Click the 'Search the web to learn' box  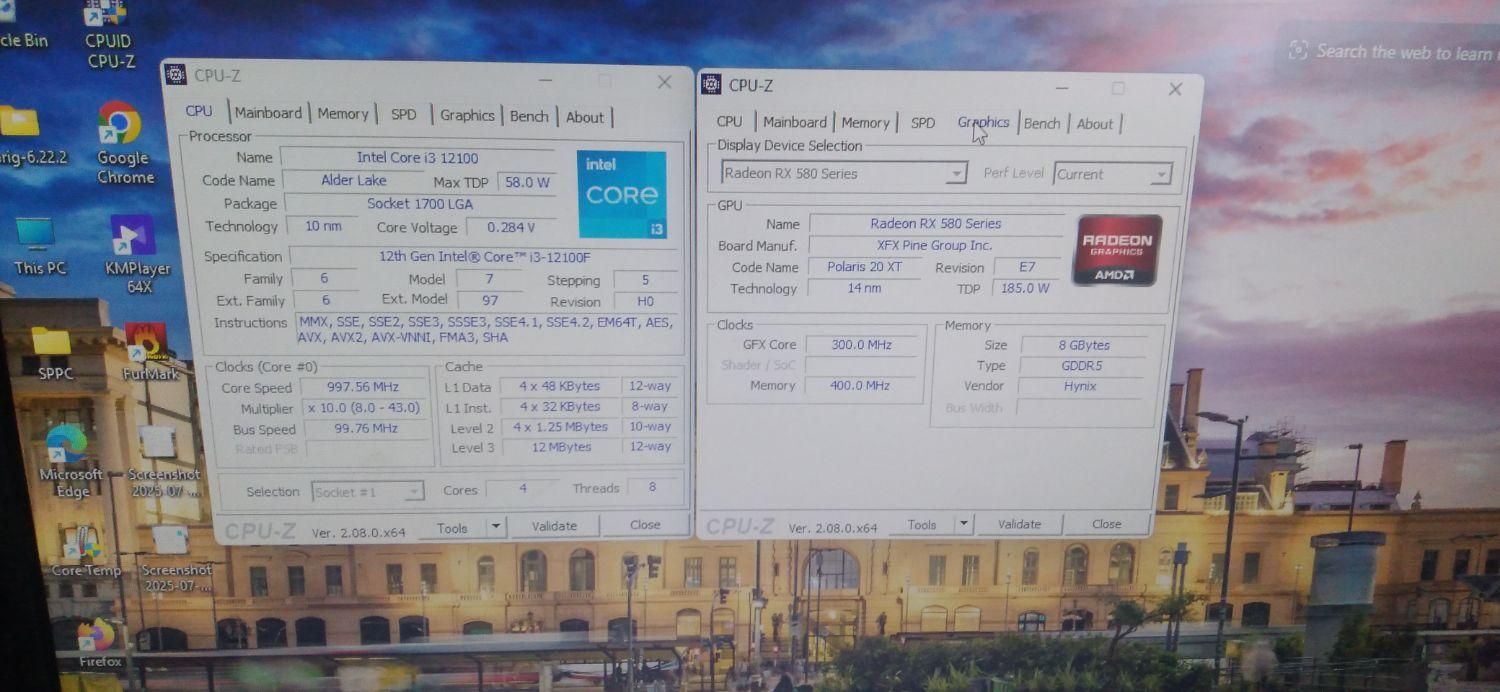1395,52
